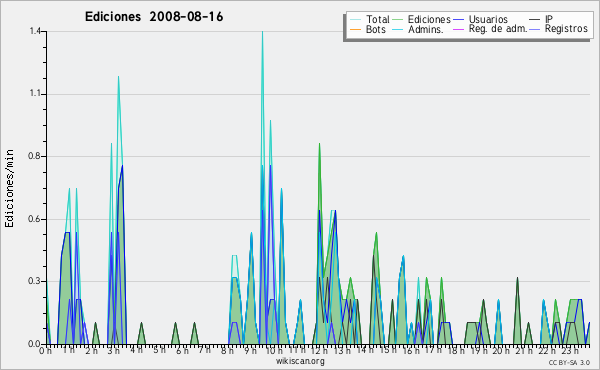
Task: Click the y-axis value 1.1
Action: tap(35, 94)
